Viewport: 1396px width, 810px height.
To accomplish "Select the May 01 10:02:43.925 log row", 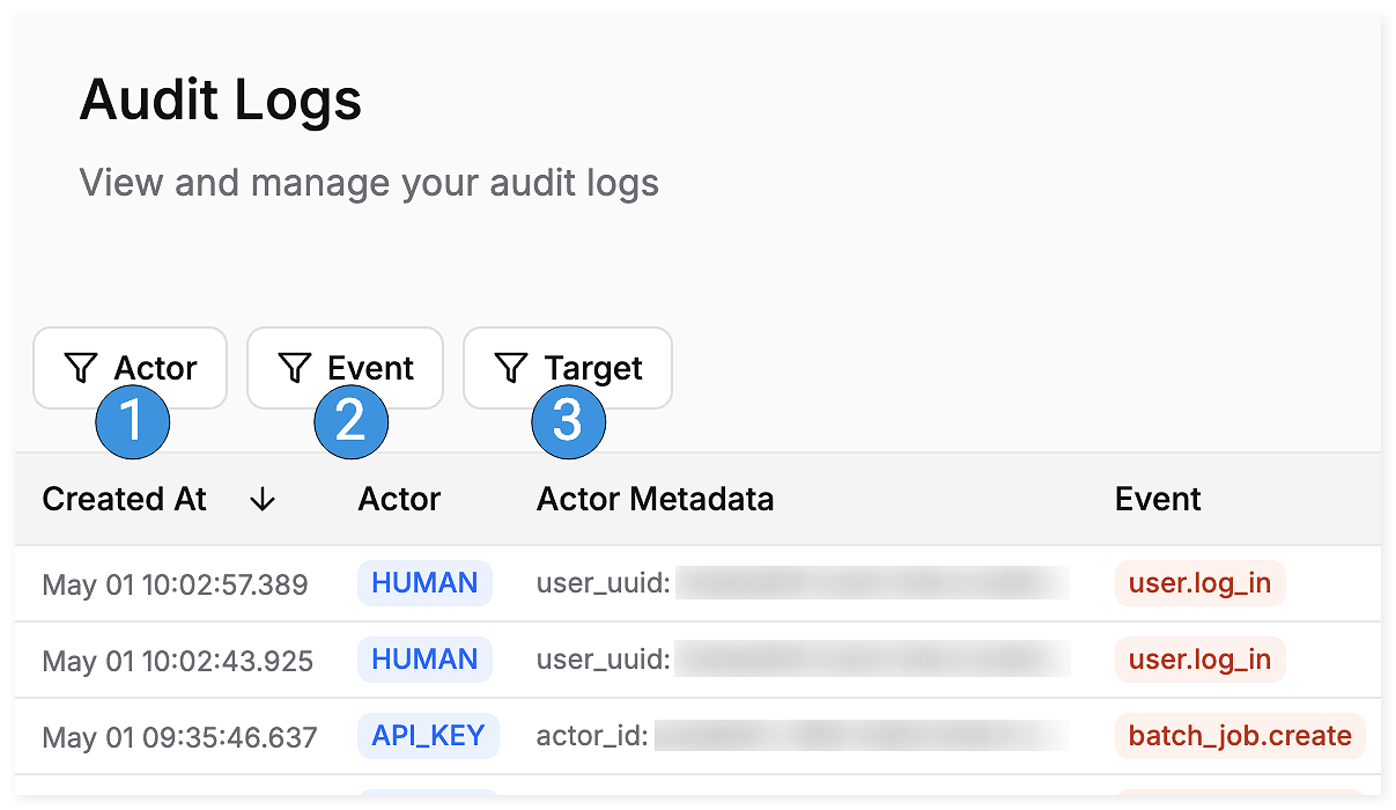I will [x=698, y=660].
